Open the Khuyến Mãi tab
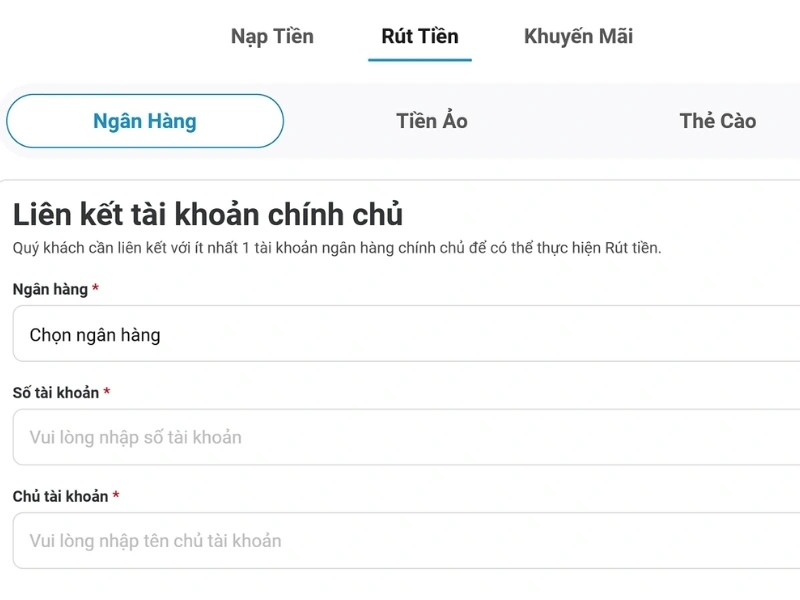Viewport: 800px width, 600px height. point(579,36)
